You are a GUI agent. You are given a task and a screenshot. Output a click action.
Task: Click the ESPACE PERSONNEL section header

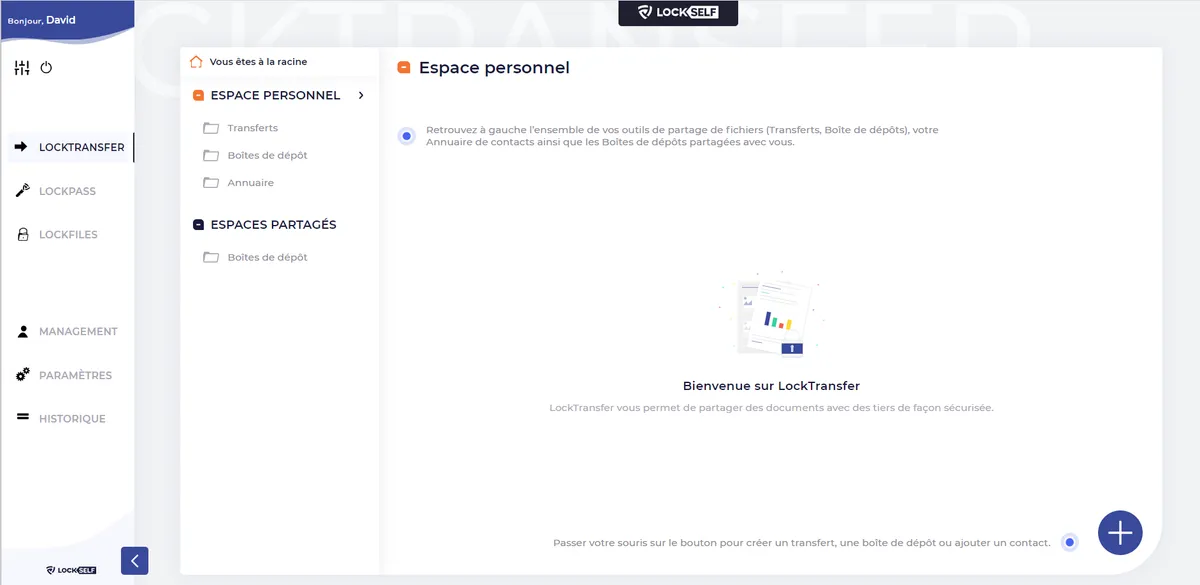point(275,96)
